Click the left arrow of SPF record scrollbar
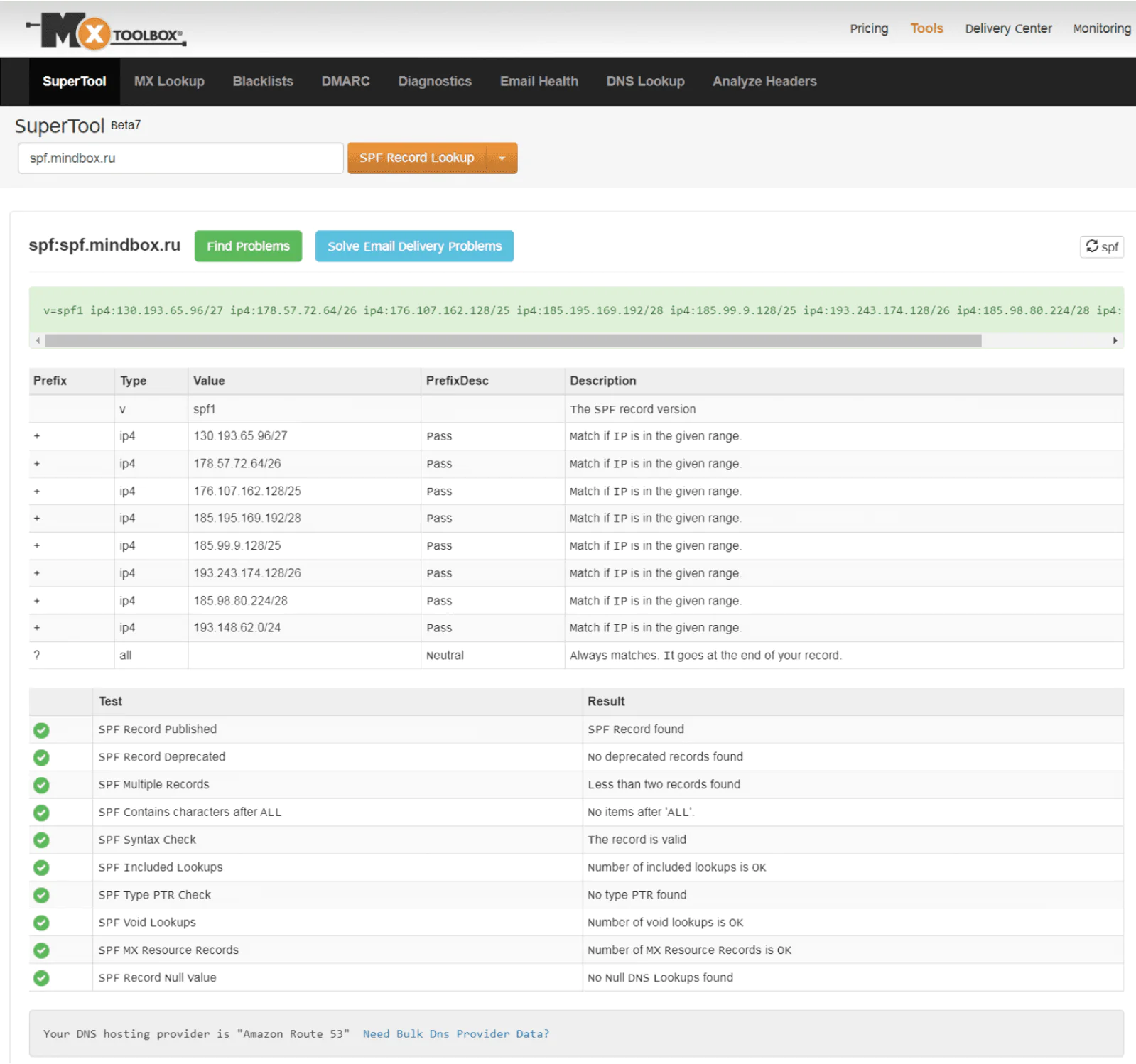The width and height of the screenshot is (1136, 1064). click(x=38, y=341)
